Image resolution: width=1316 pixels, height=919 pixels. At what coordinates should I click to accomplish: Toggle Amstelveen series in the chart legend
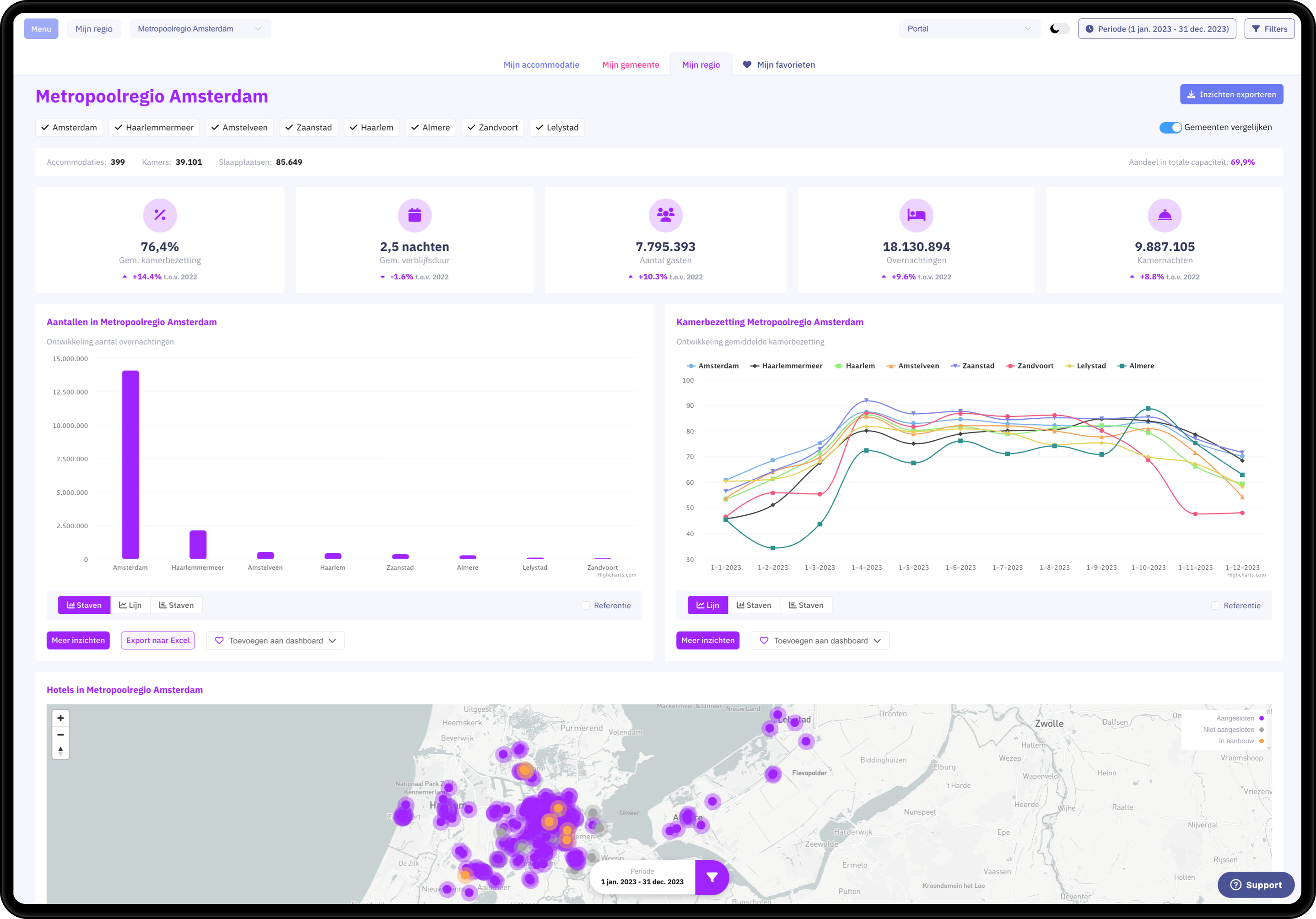(x=912, y=366)
